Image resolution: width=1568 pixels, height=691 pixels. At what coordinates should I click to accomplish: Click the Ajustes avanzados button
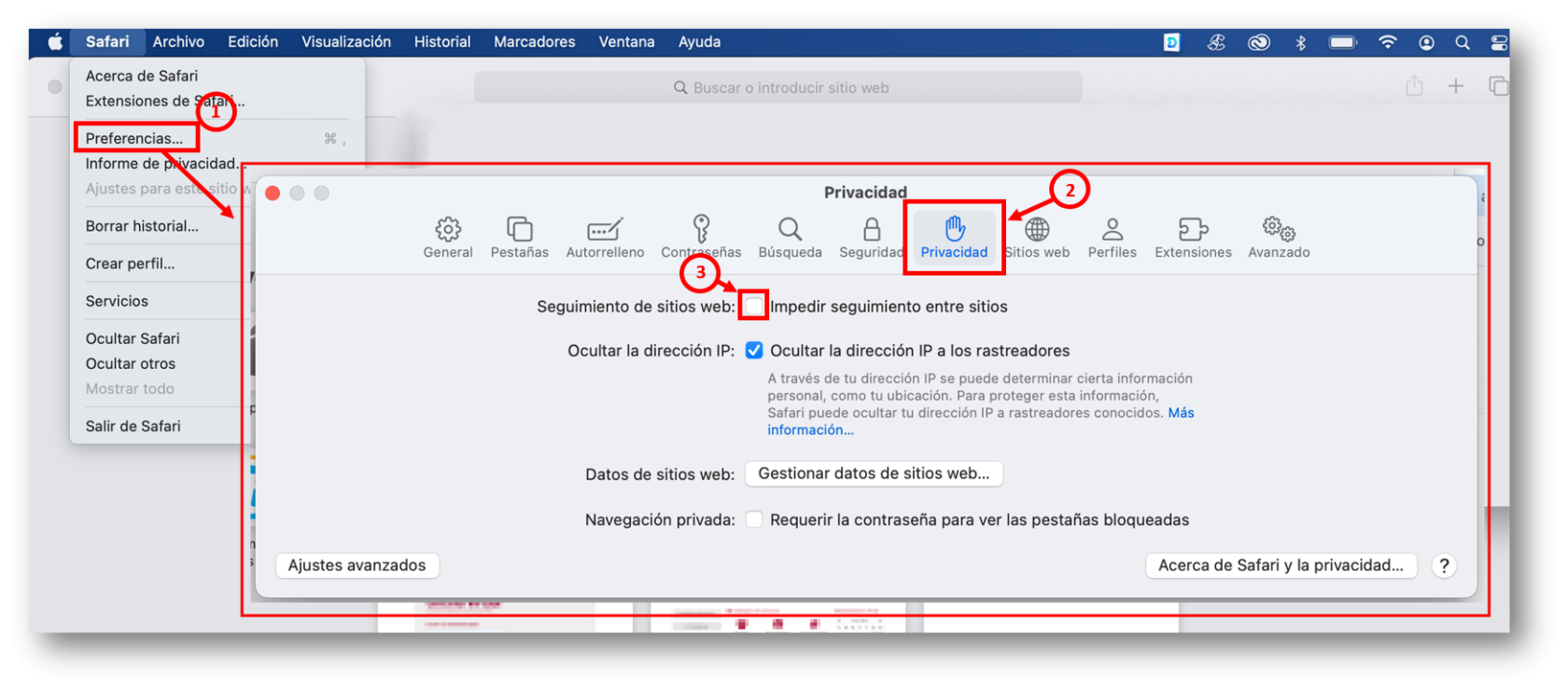tap(357, 565)
